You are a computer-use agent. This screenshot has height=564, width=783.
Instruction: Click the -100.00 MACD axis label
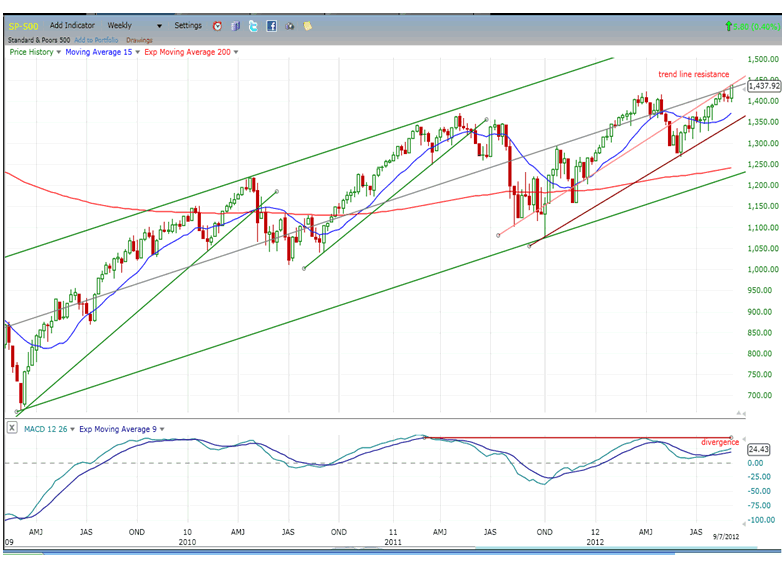[x=762, y=520]
